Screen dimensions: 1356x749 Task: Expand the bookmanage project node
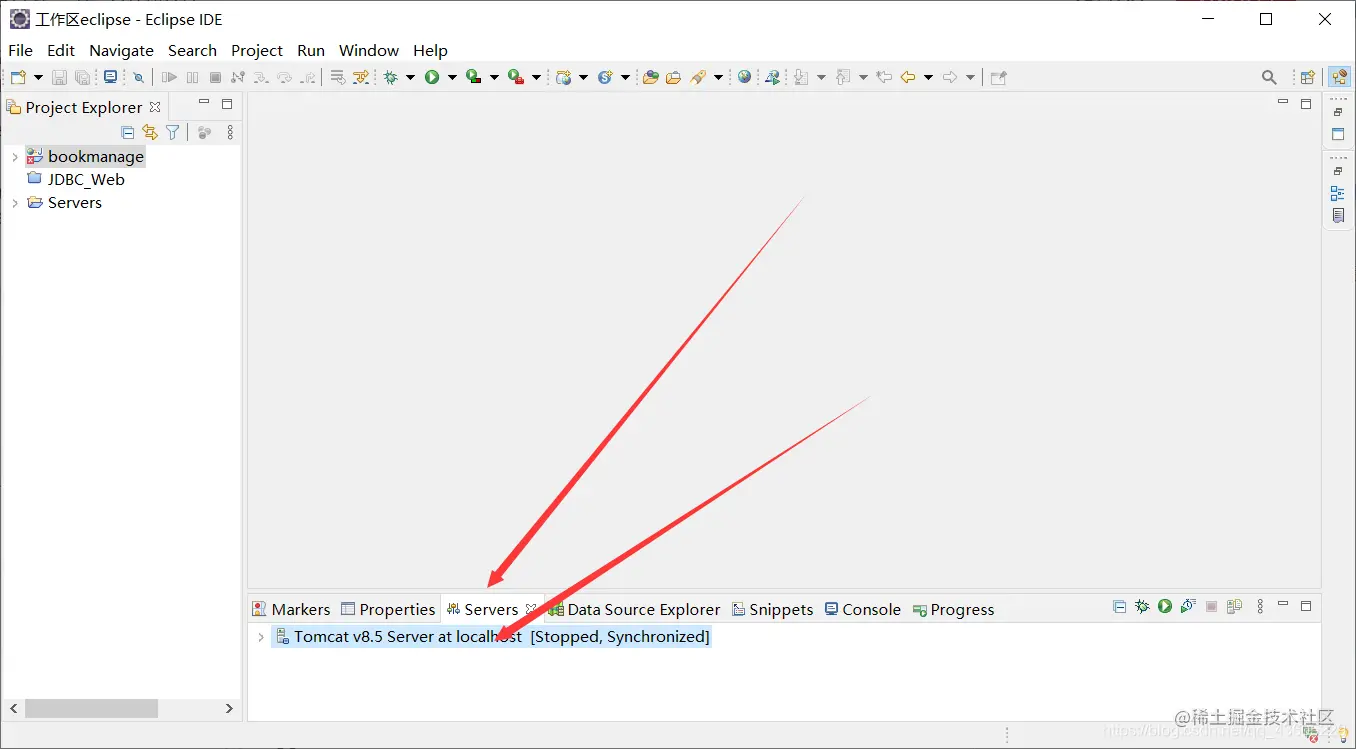(15, 157)
